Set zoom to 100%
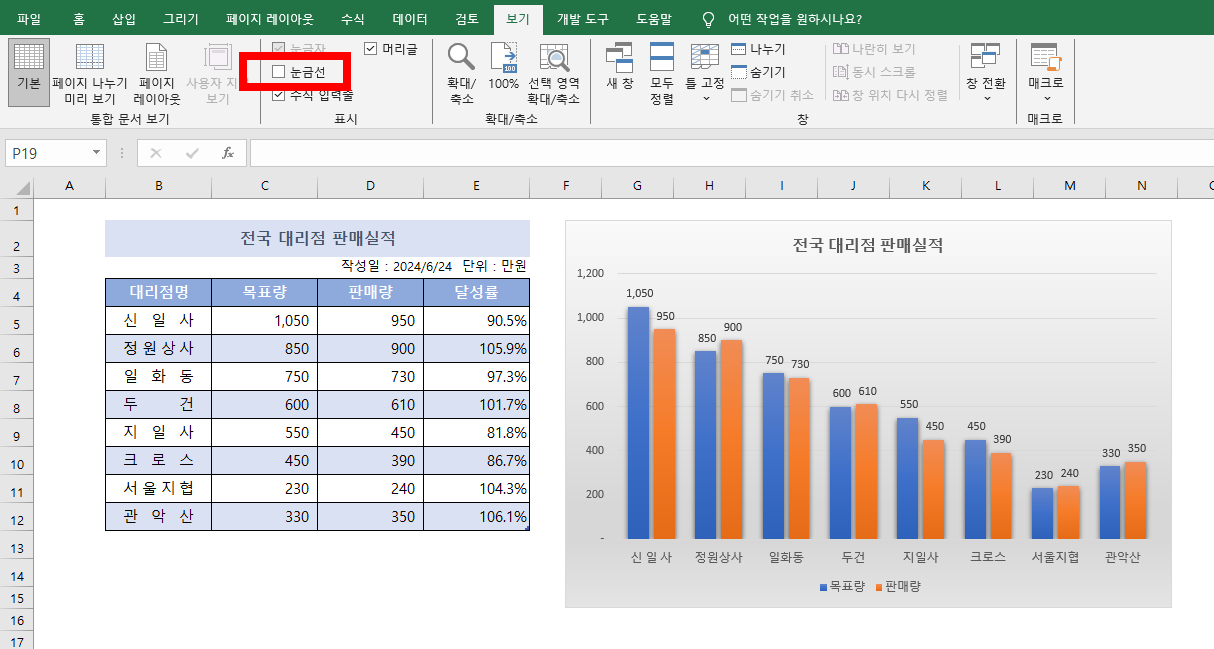 click(504, 66)
